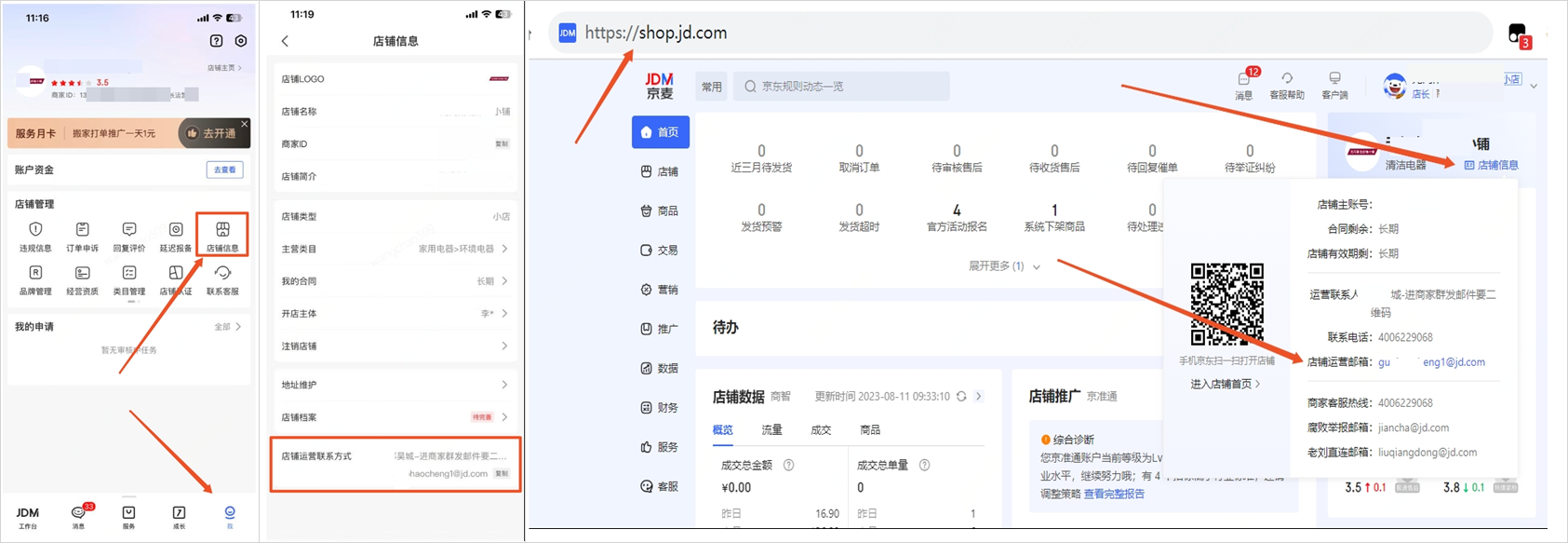Select 首页 in desktop sidebar
The height and width of the screenshot is (543, 1568).
tap(661, 132)
